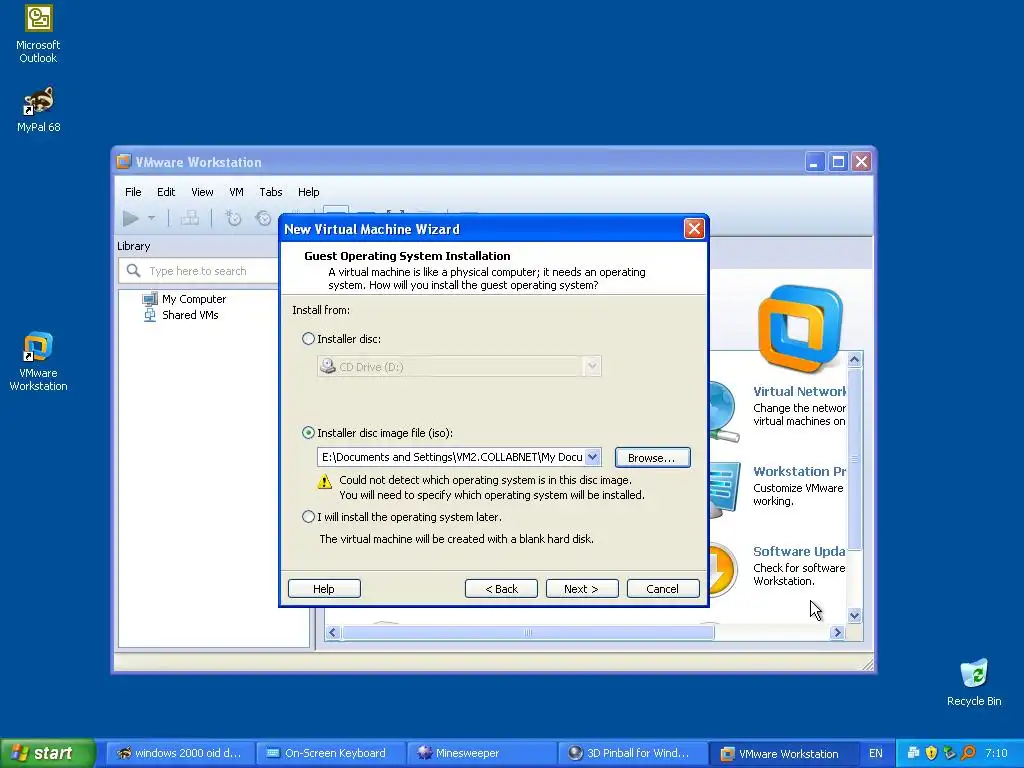Screen dimensions: 1024x768
Task: Click the vertical scrollbar thumb in home tab
Action: point(854,459)
